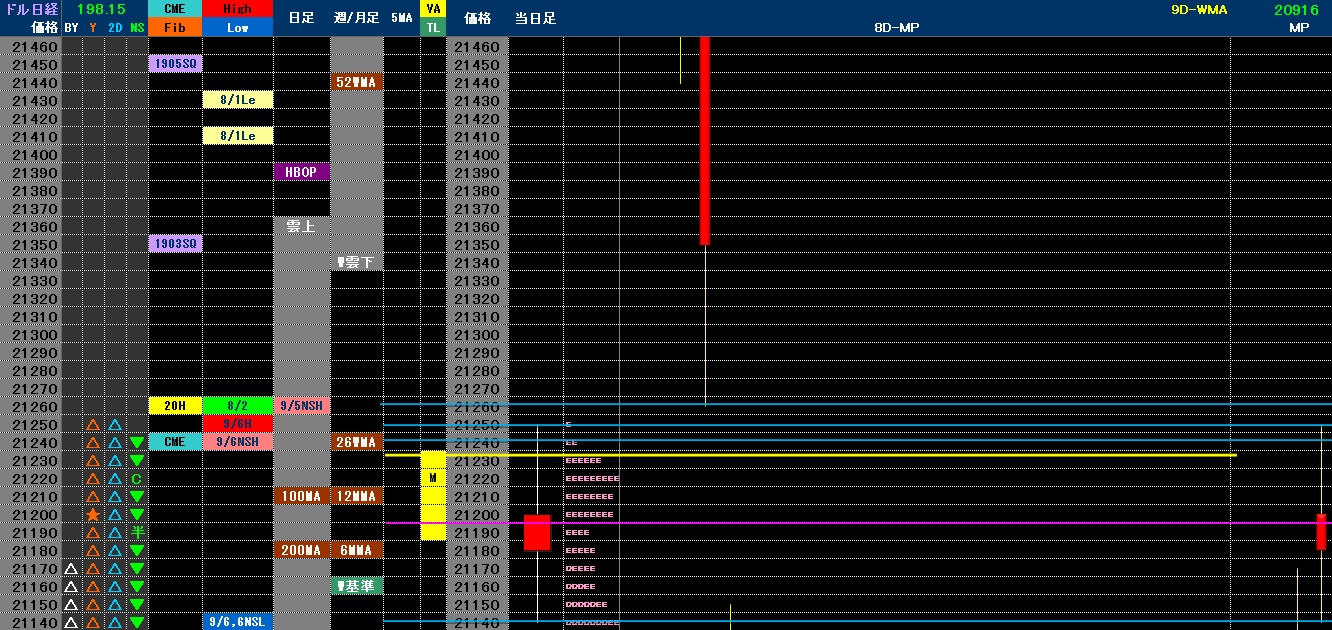Click the orange triangle in the 21180 row
This screenshot has width=1332, height=630.
[x=93, y=551]
